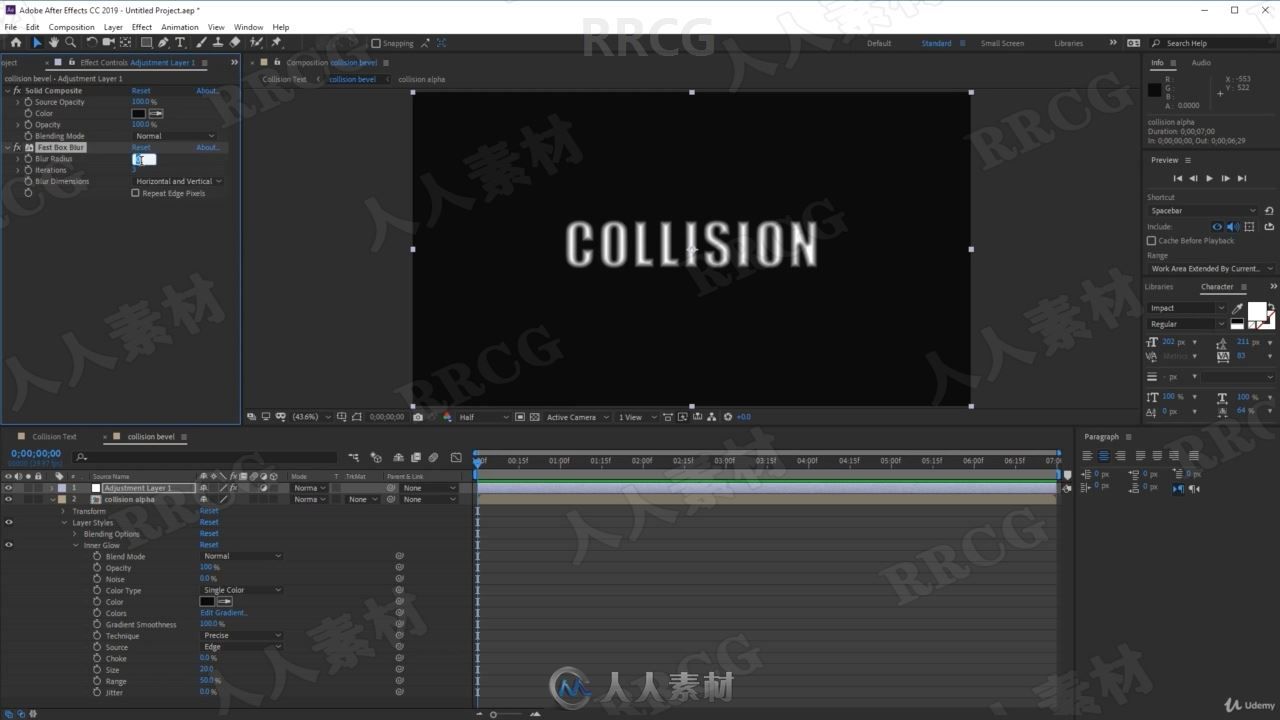The width and height of the screenshot is (1280, 720).
Task: Switch to the Libraries panel tab
Action: point(1159,287)
